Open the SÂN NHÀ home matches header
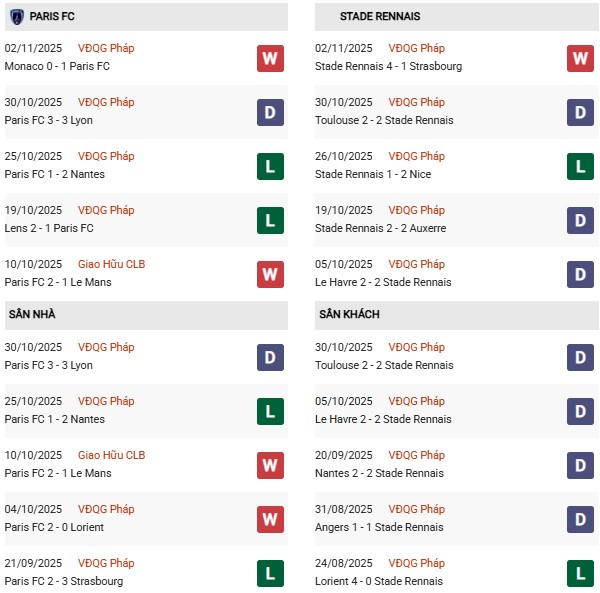 (x=33, y=315)
